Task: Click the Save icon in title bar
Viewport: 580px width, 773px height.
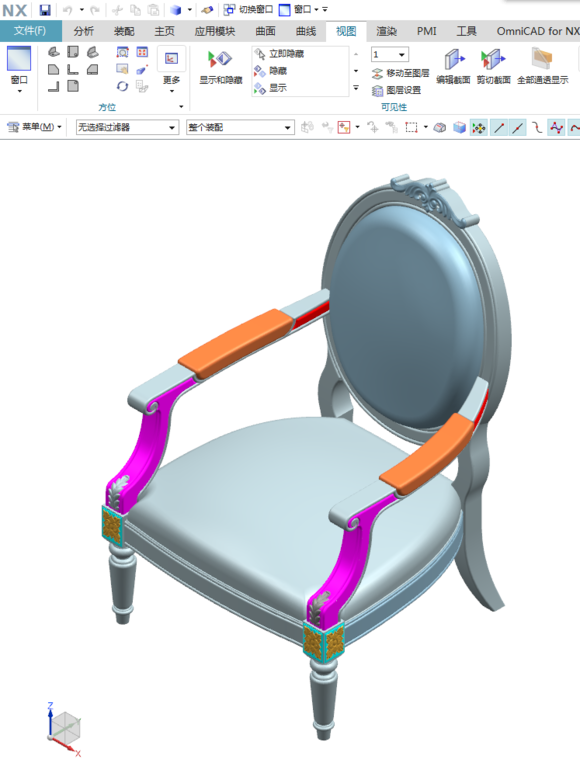Action: pos(45,9)
